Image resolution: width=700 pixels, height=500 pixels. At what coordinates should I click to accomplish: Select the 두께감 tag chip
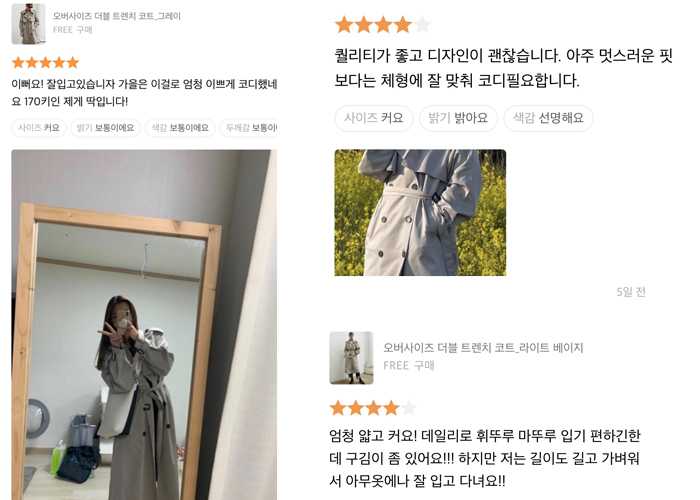pos(249,128)
